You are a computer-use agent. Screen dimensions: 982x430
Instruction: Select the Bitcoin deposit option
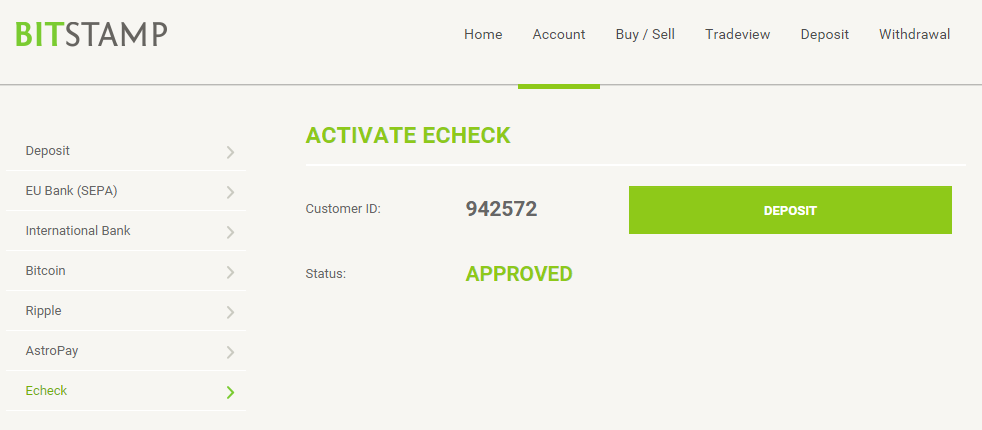click(126, 271)
